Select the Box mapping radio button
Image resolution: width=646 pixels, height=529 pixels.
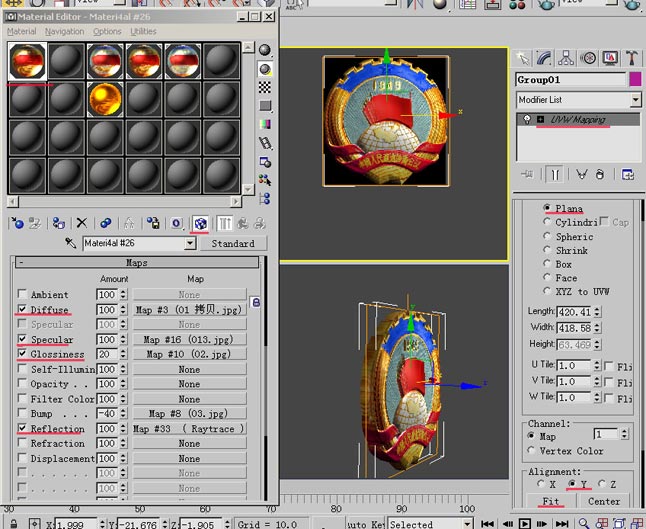pyautogui.click(x=547, y=264)
